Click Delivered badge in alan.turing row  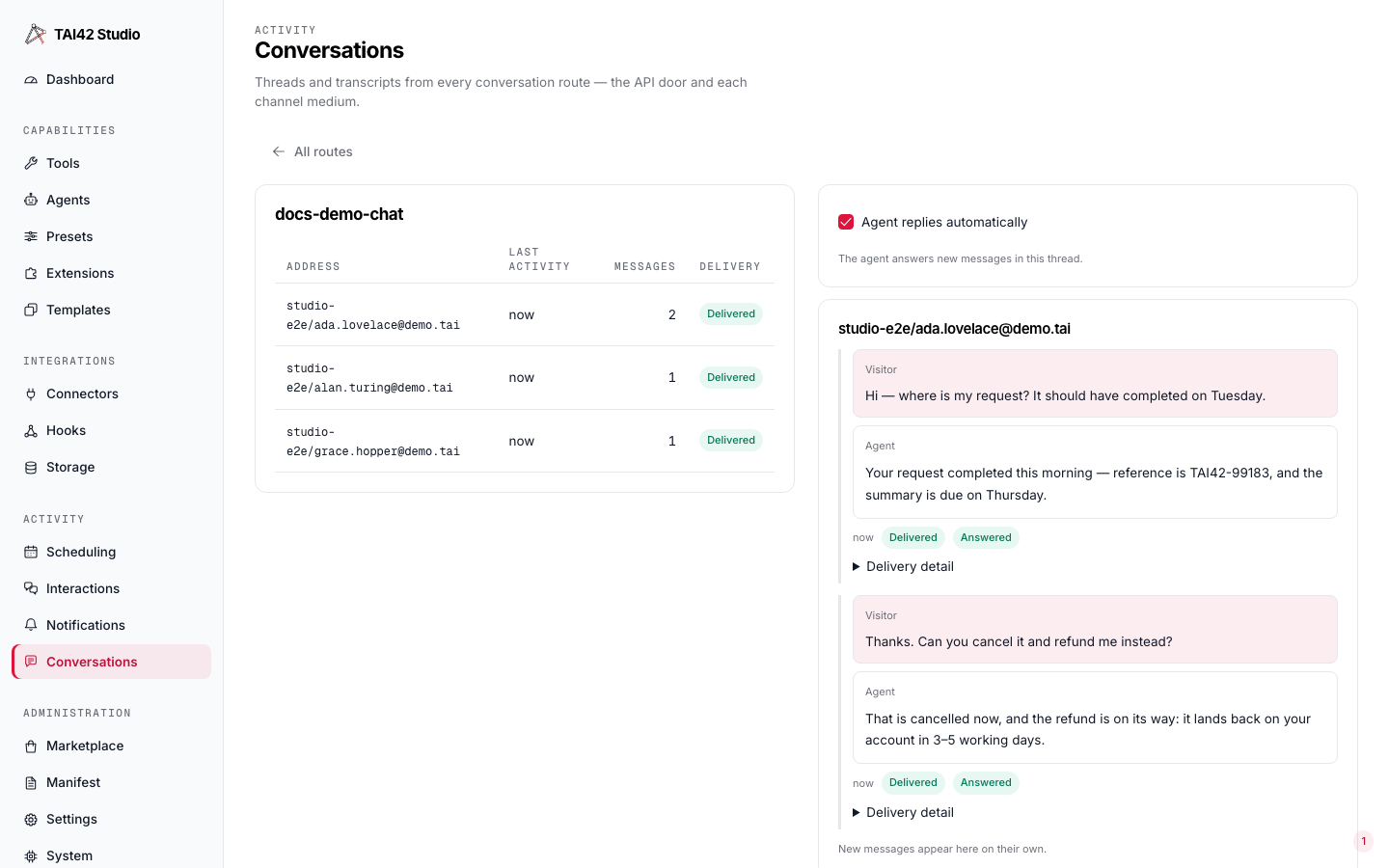click(731, 378)
